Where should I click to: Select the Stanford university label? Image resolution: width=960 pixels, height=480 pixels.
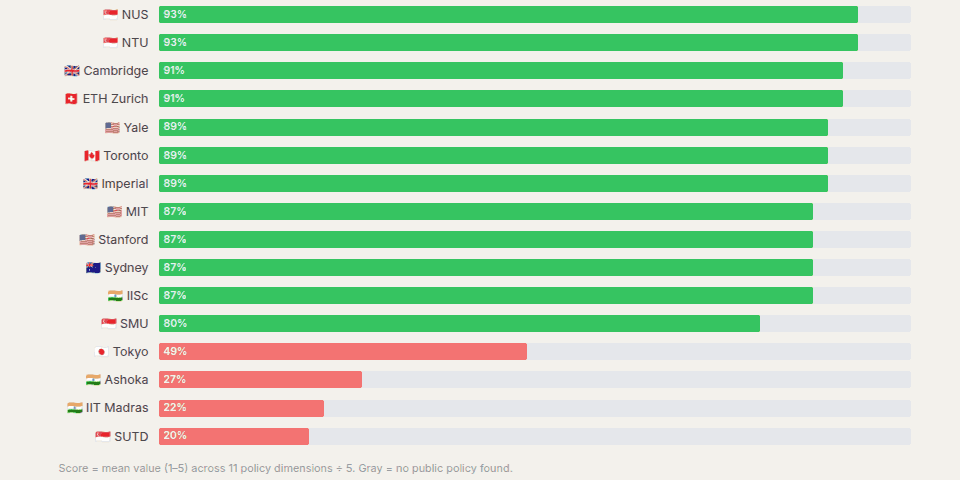click(123, 240)
